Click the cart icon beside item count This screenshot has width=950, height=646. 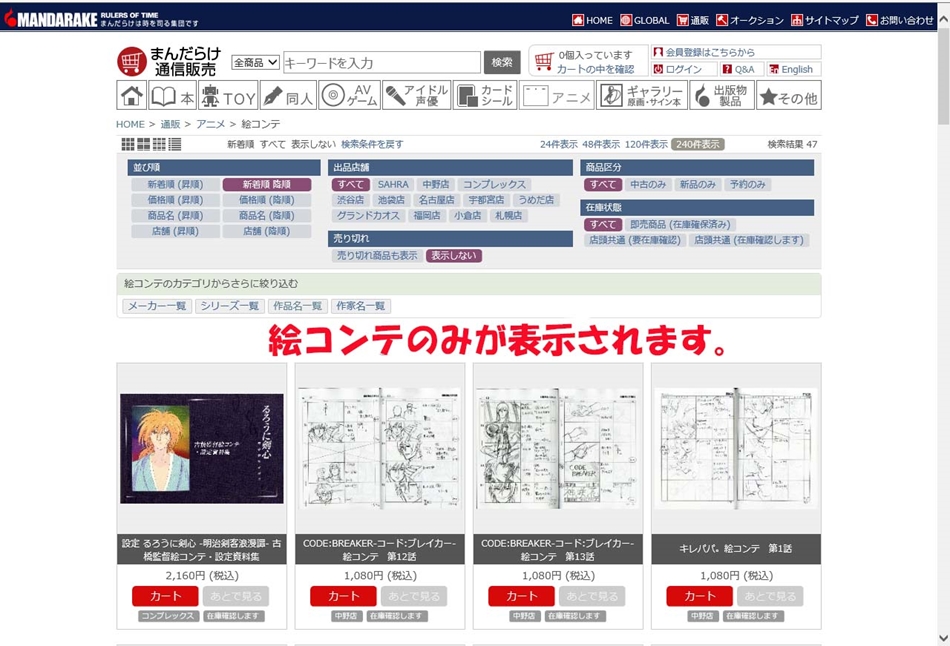pyautogui.click(x=543, y=61)
